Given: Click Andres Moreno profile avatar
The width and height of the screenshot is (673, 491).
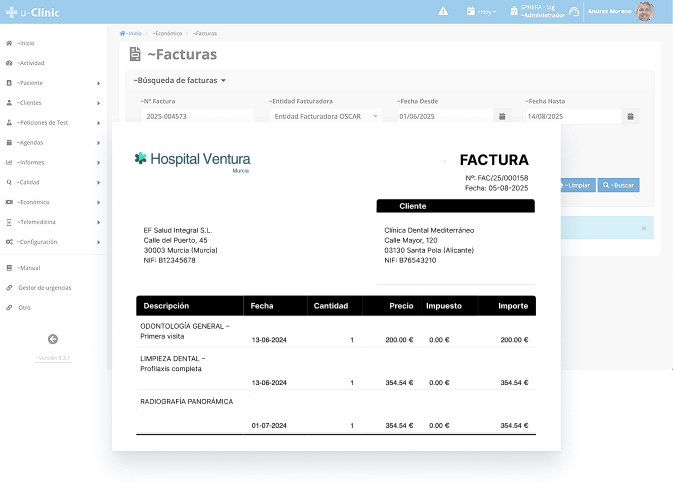Looking at the screenshot, I should pyautogui.click(x=645, y=11).
